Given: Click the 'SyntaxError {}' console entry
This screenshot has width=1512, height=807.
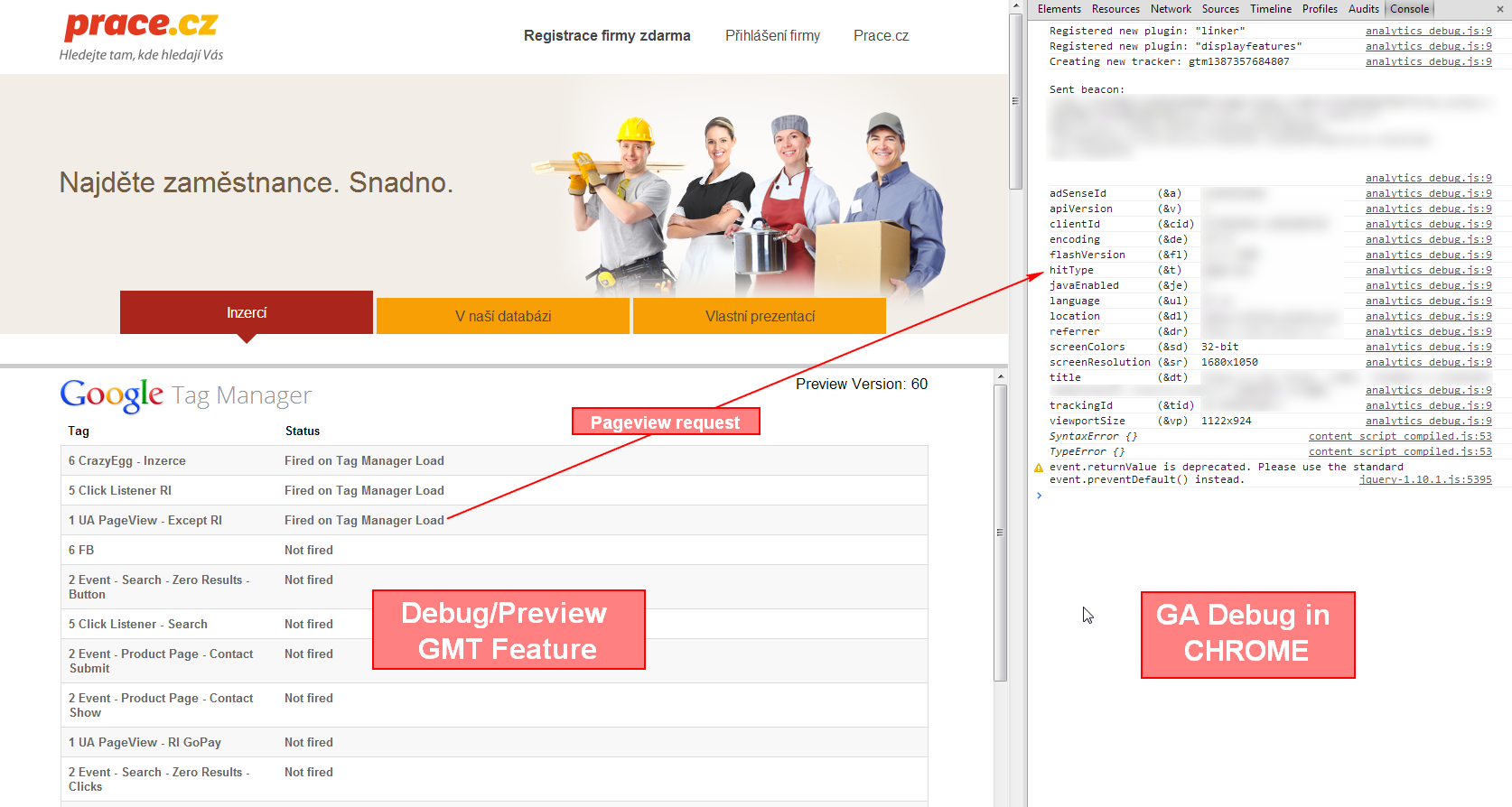Looking at the screenshot, I should click(1093, 436).
